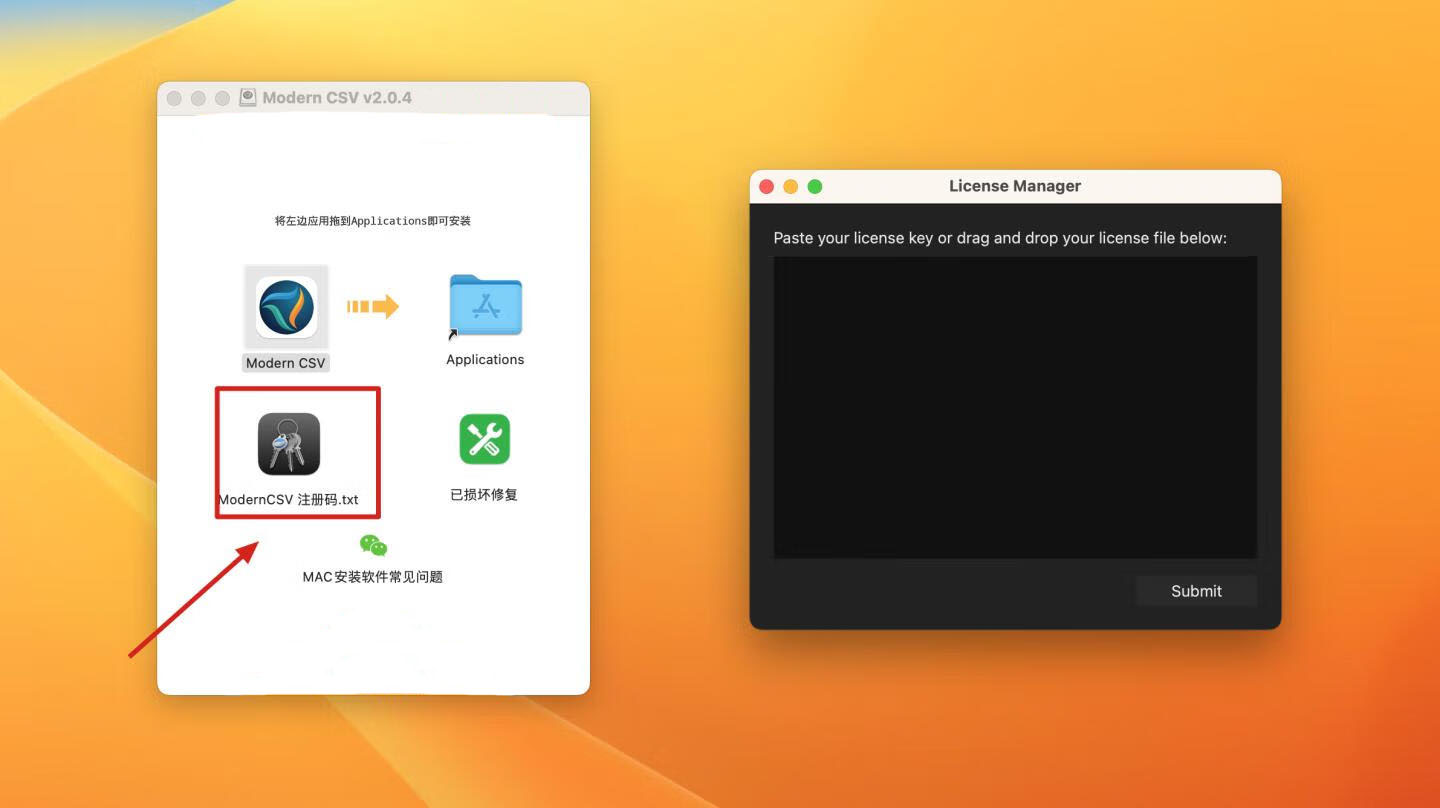Viewport: 1440px width, 808px height.
Task: Select the Modern CSV app icon
Action: click(286, 307)
